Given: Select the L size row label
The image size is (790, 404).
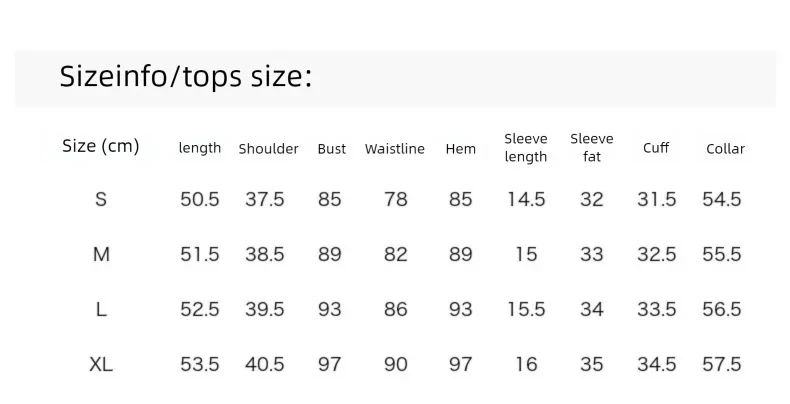Looking at the screenshot, I should tap(101, 309).
